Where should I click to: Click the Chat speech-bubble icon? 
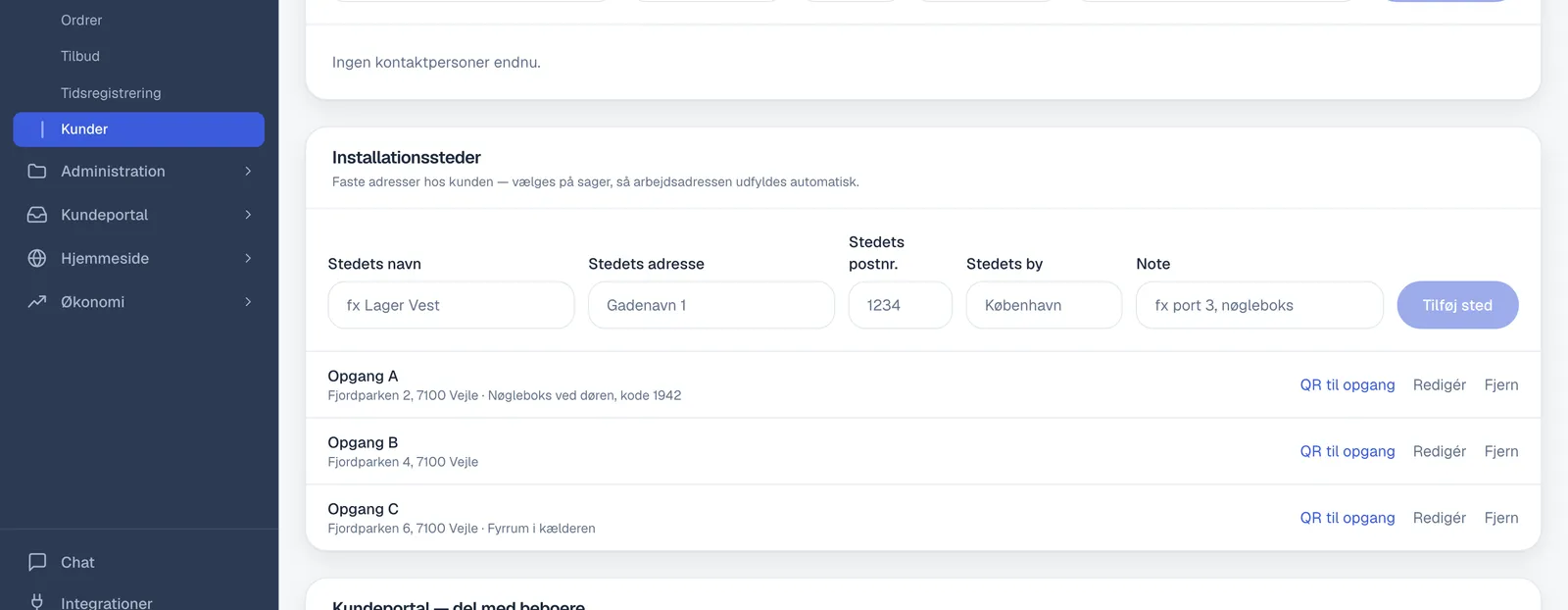pos(37,562)
